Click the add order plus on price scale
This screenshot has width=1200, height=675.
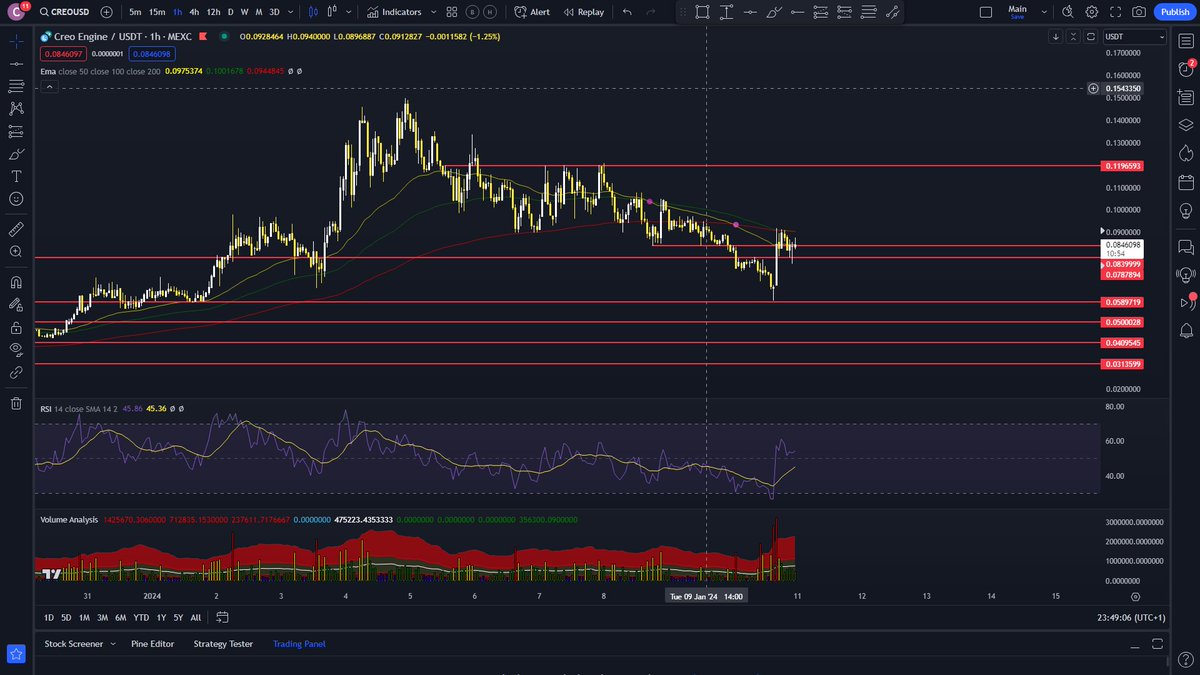(1095, 89)
